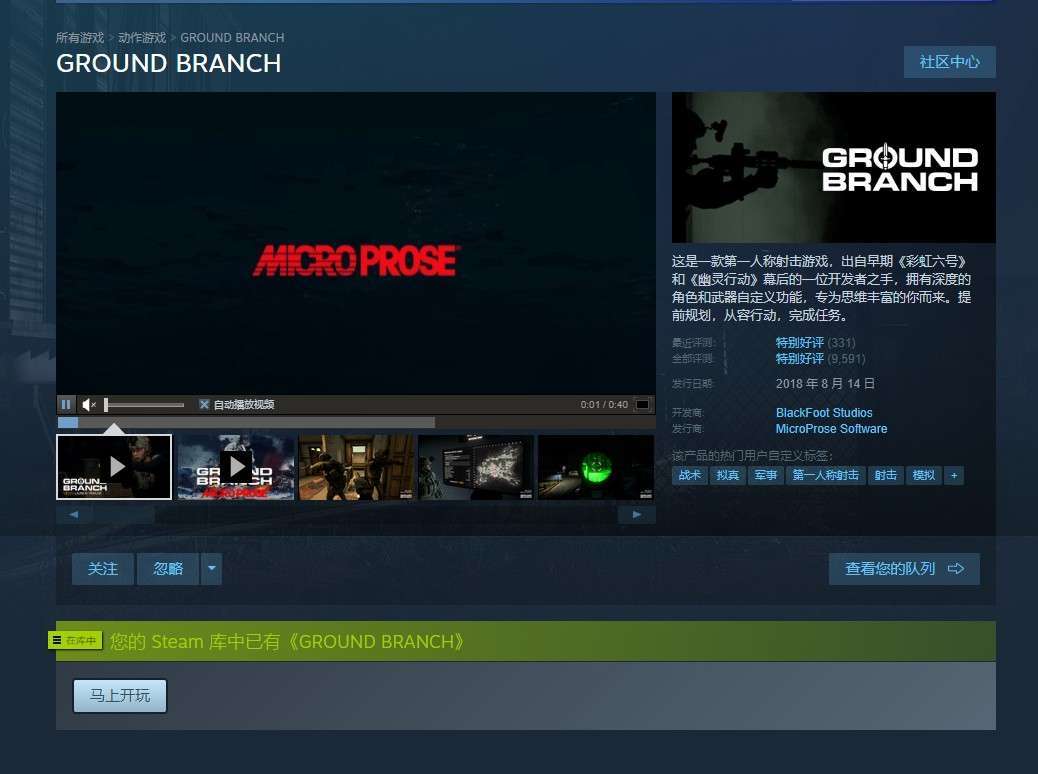Select the 第一人称射击 tag
The height and width of the screenshot is (774, 1038).
tap(826, 475)
